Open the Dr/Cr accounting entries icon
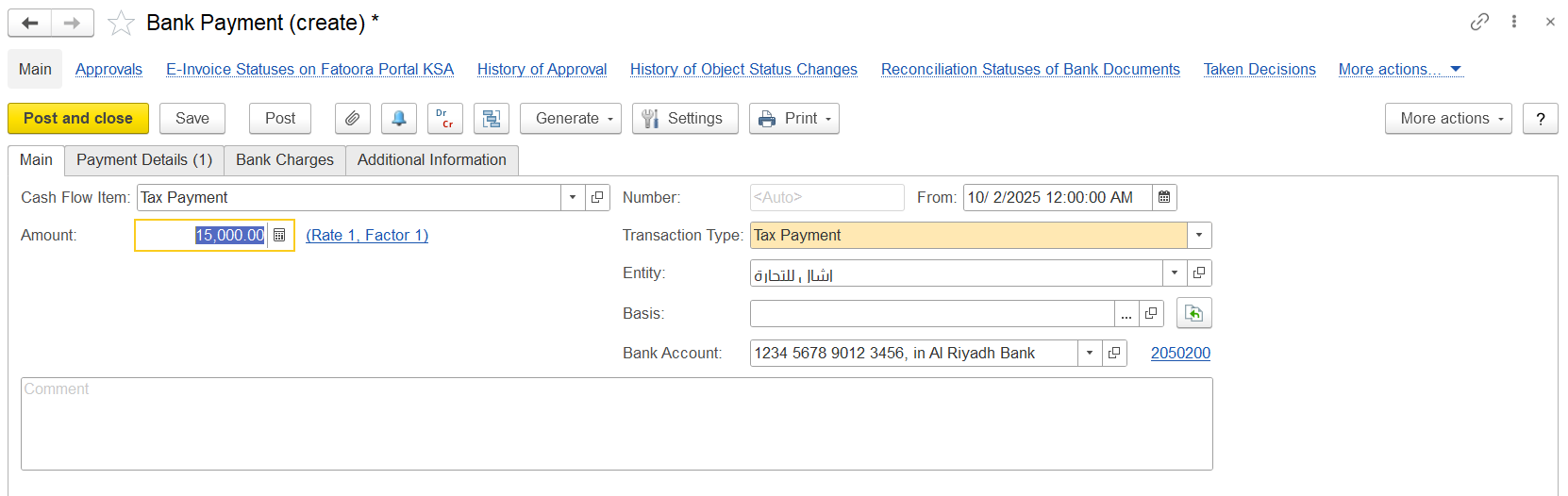Image resolution: width=1568 pixels, height=496 pixels. click(444, 119)
